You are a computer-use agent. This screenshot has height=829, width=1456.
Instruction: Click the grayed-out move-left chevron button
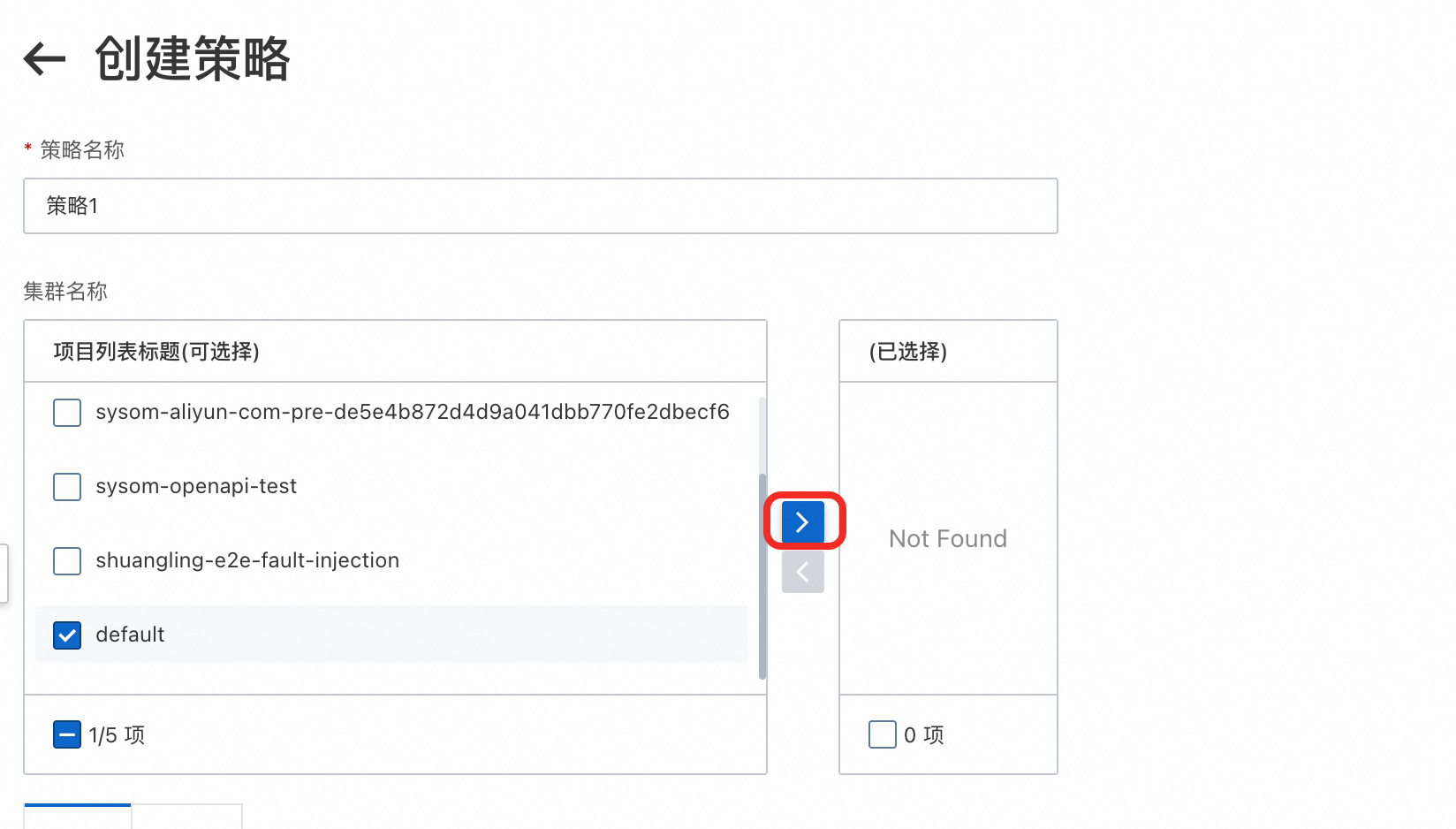pos(802,572)
